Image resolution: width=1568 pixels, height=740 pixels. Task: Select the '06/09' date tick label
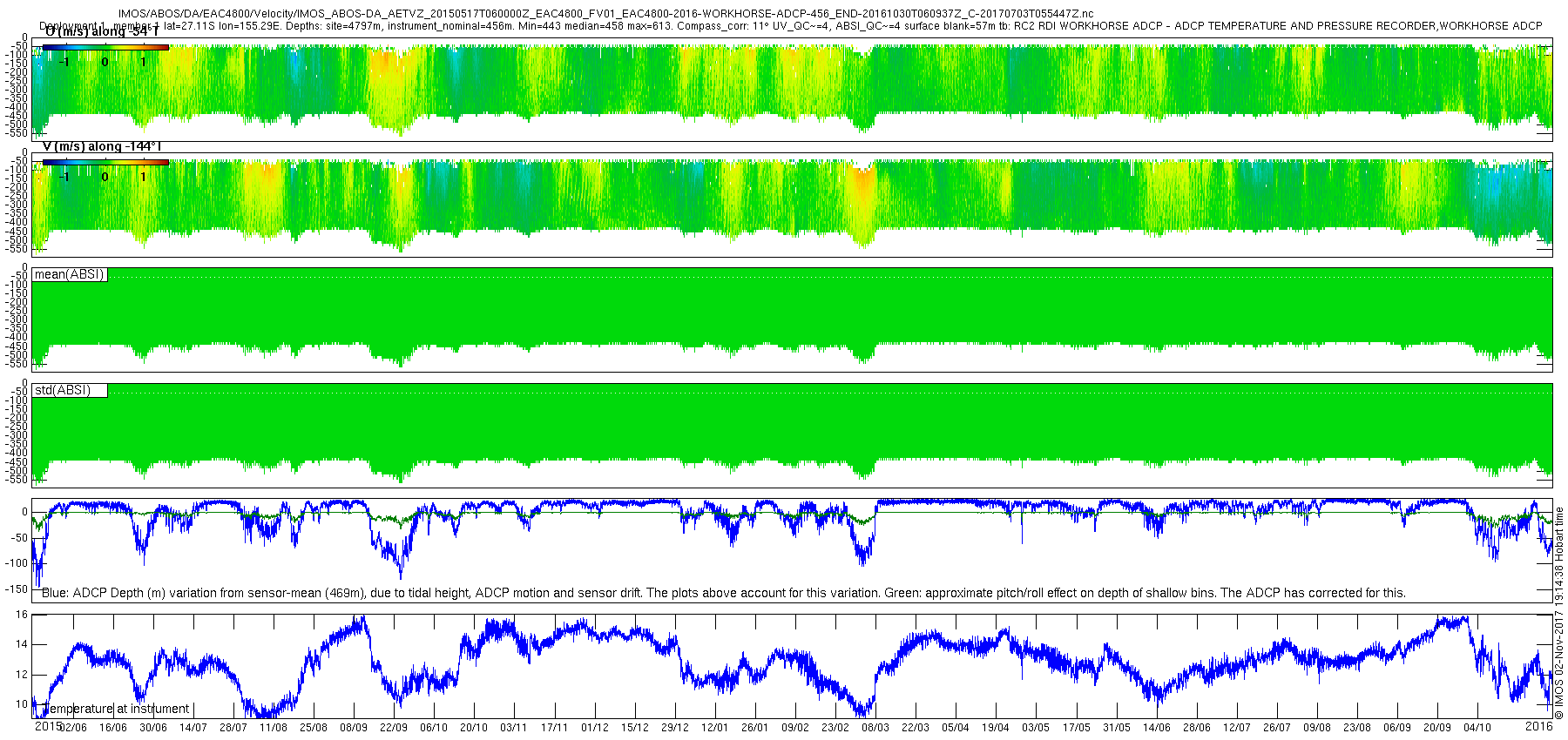[1397, 728]
